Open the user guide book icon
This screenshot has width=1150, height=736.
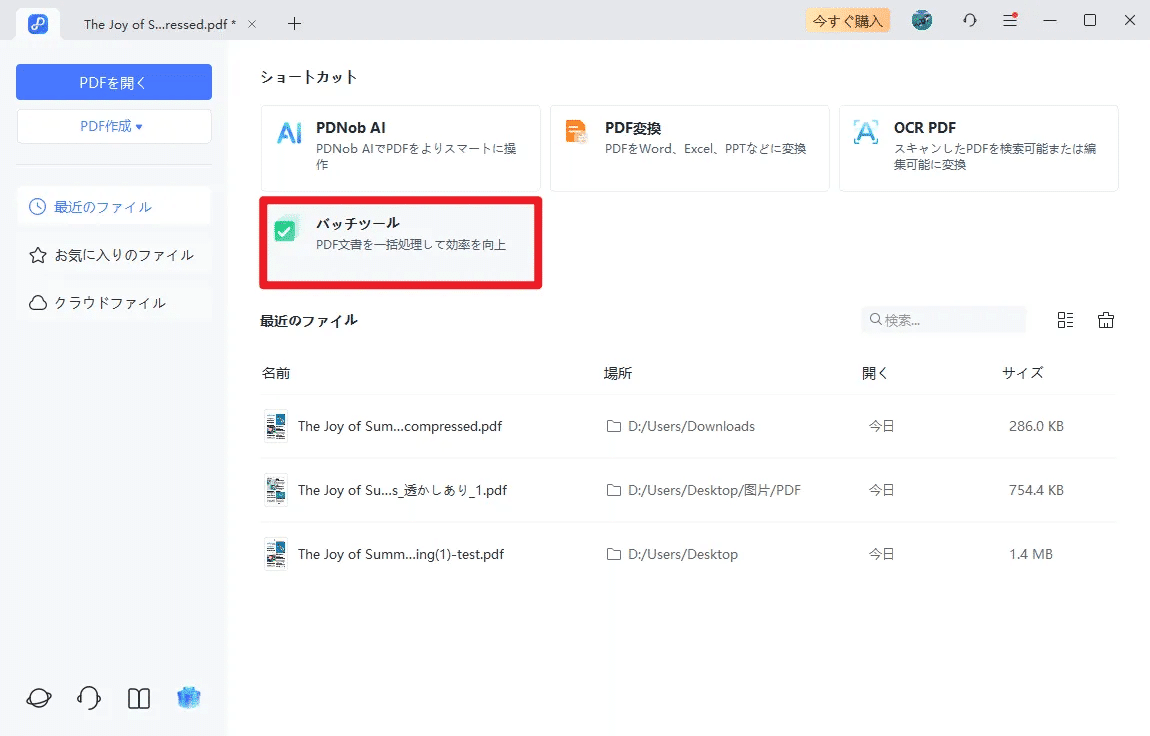138,698
